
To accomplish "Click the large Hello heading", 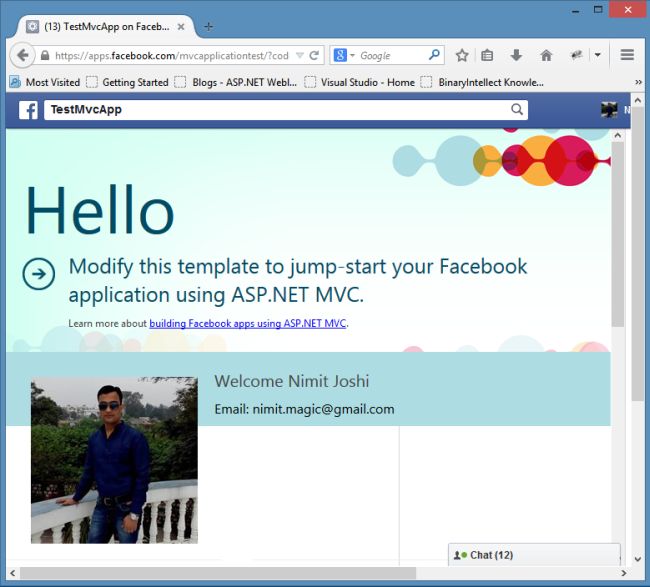I will pos(100,211).
